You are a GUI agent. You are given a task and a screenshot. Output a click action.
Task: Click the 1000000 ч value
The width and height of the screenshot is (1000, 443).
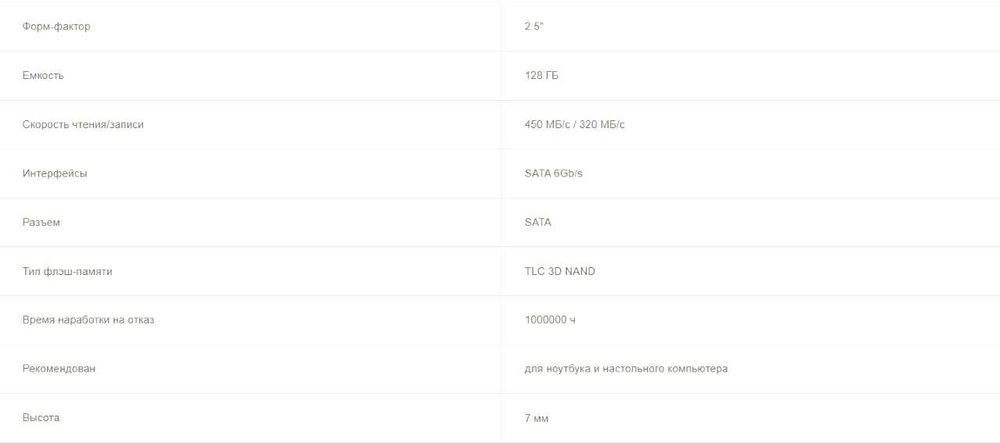click(x=549, y=320)
